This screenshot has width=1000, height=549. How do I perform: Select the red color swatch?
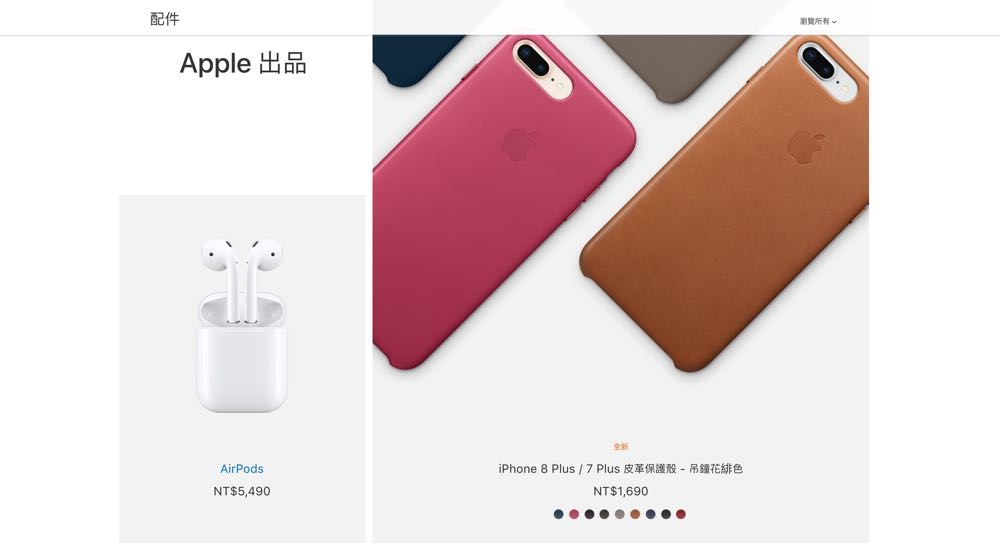[x=681, y=514]
